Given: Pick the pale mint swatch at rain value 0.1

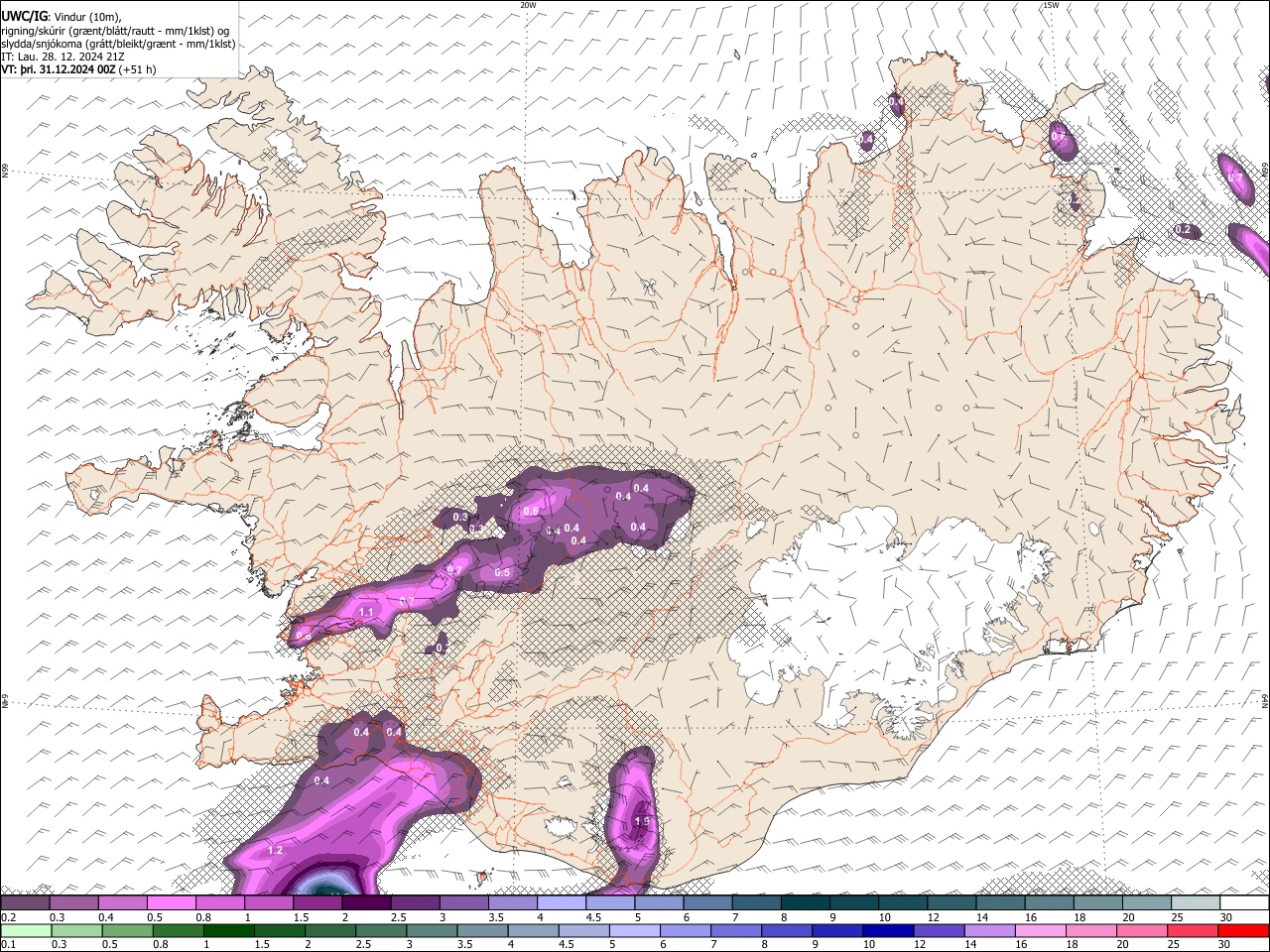Looking at the screenshot, I should pyautogui.click(x=25, y=931).
